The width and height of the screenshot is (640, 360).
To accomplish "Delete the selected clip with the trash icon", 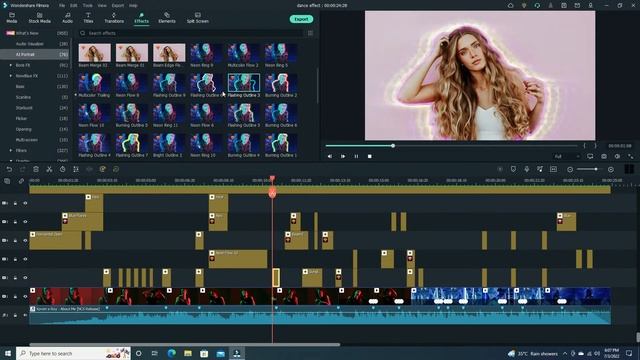I will coord(36,169).
